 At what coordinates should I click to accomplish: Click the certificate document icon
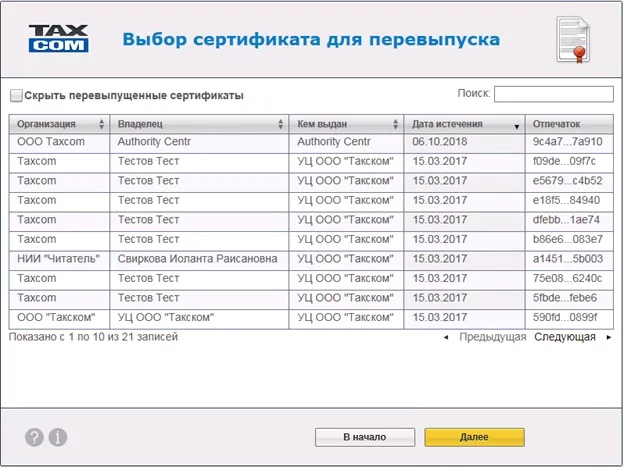click(573, 39)
